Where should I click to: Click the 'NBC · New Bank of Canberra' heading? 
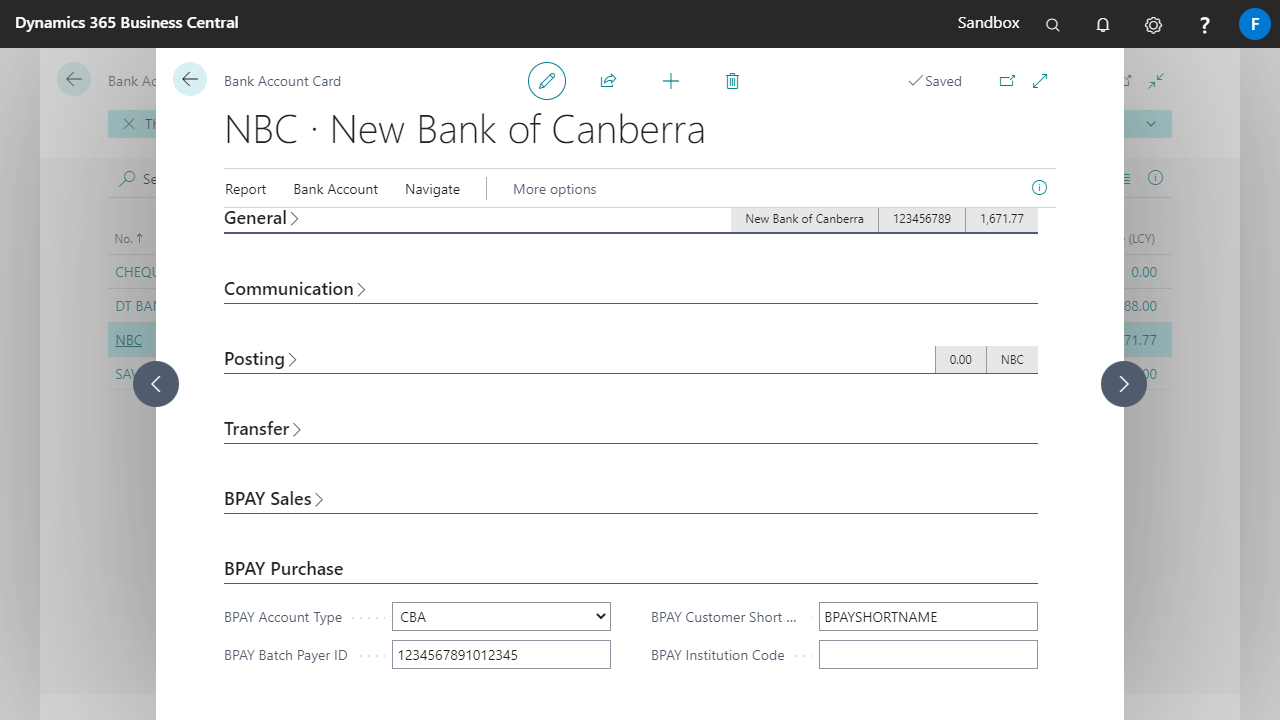(x=465, y=130)
